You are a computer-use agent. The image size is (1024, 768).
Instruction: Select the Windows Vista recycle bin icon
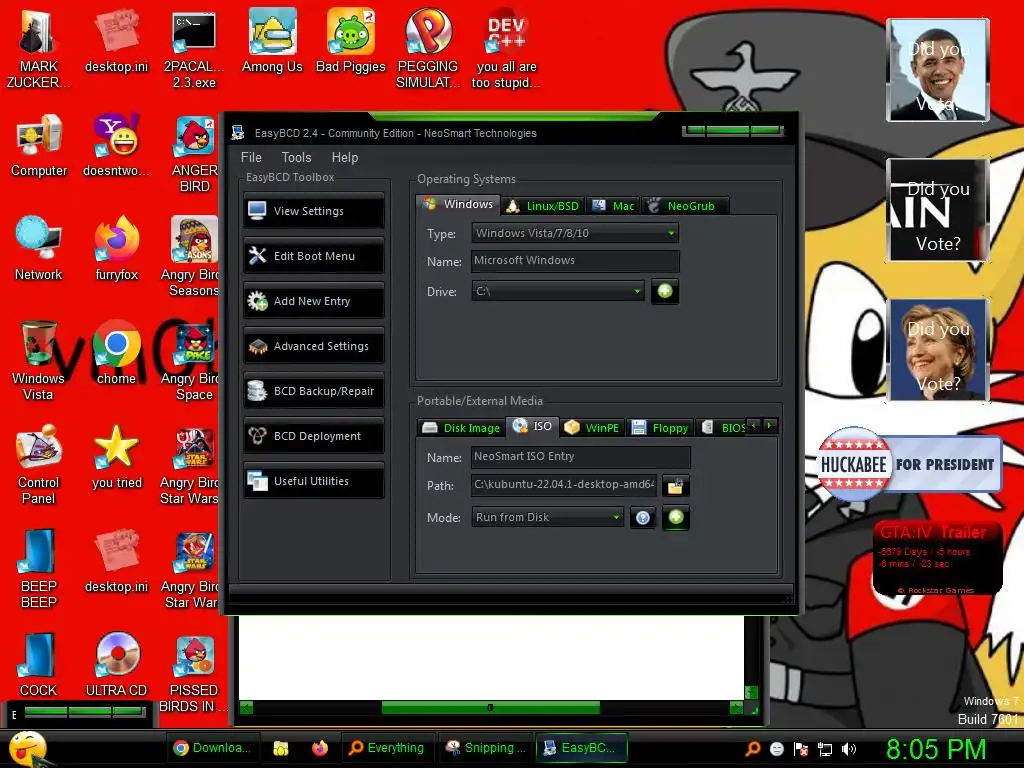click(x=38, y=360)
